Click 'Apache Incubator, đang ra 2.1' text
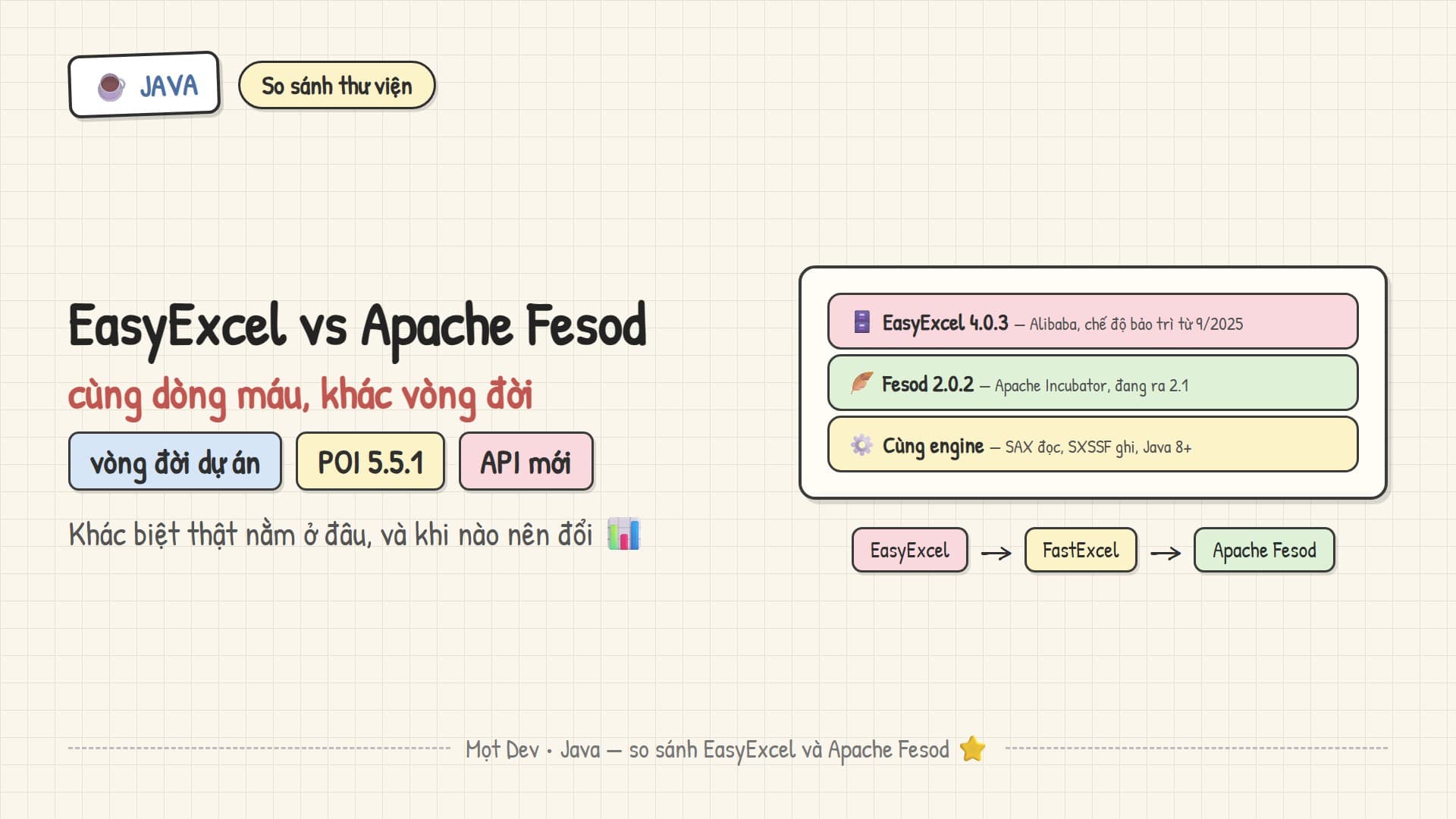 pos(1091,385)
